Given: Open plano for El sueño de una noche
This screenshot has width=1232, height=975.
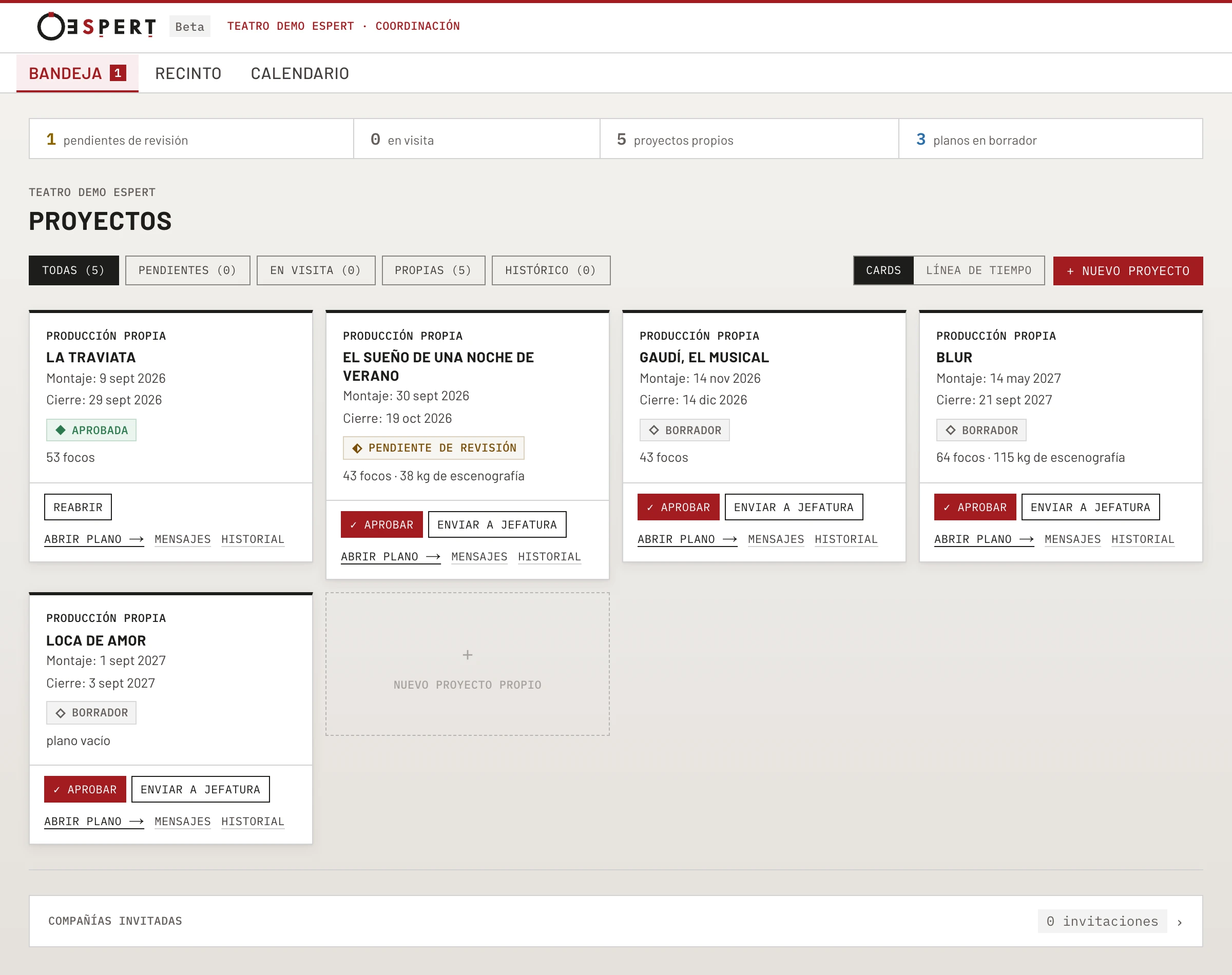Looking at the screenshot, I should pos(391,557).
